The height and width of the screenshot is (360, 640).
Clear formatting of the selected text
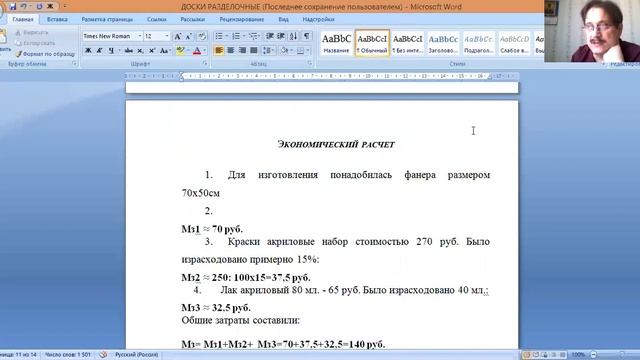click(x=202, y=37)
